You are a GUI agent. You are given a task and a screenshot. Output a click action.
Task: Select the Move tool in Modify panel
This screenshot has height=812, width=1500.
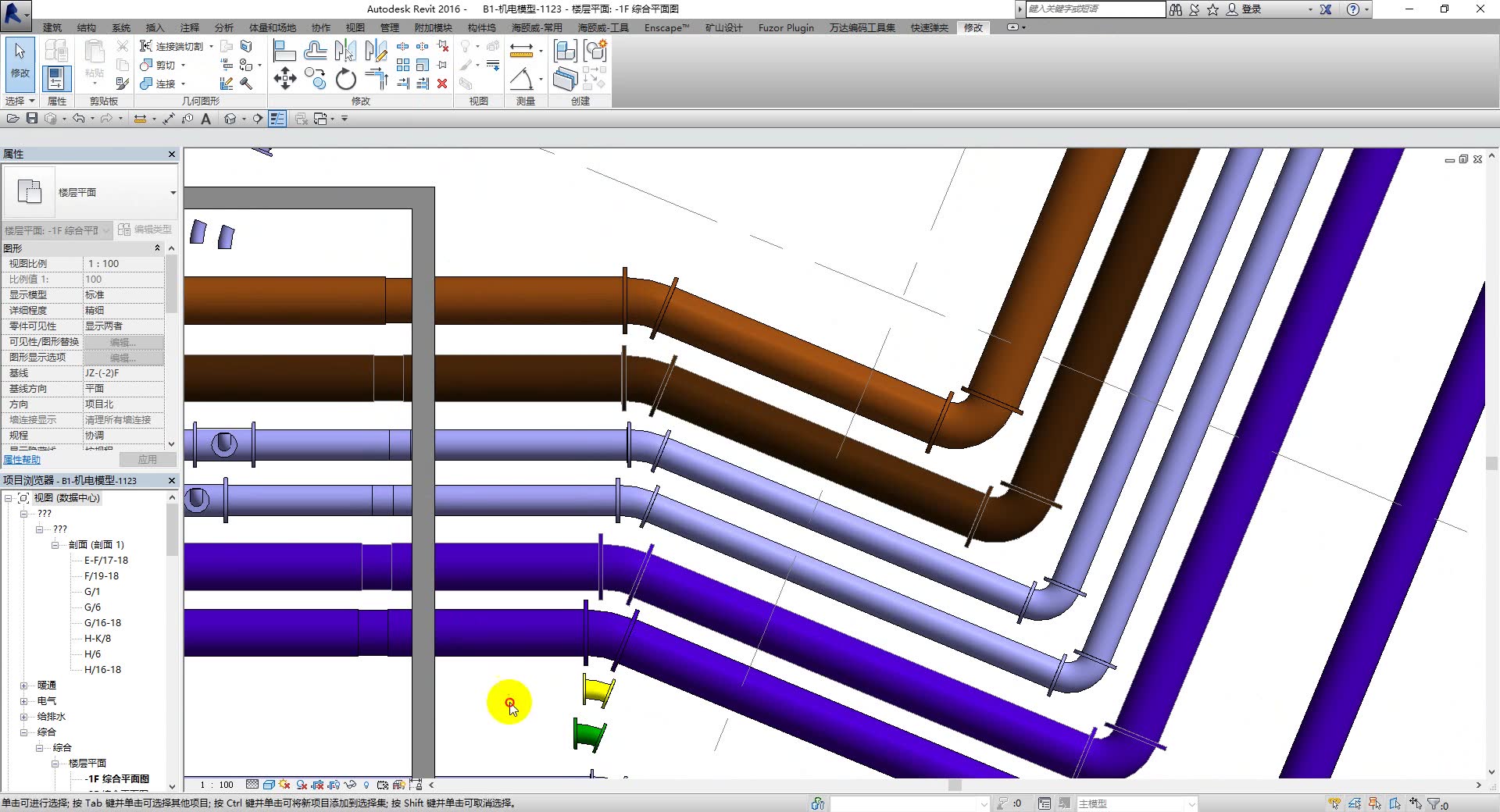point(285,79)
